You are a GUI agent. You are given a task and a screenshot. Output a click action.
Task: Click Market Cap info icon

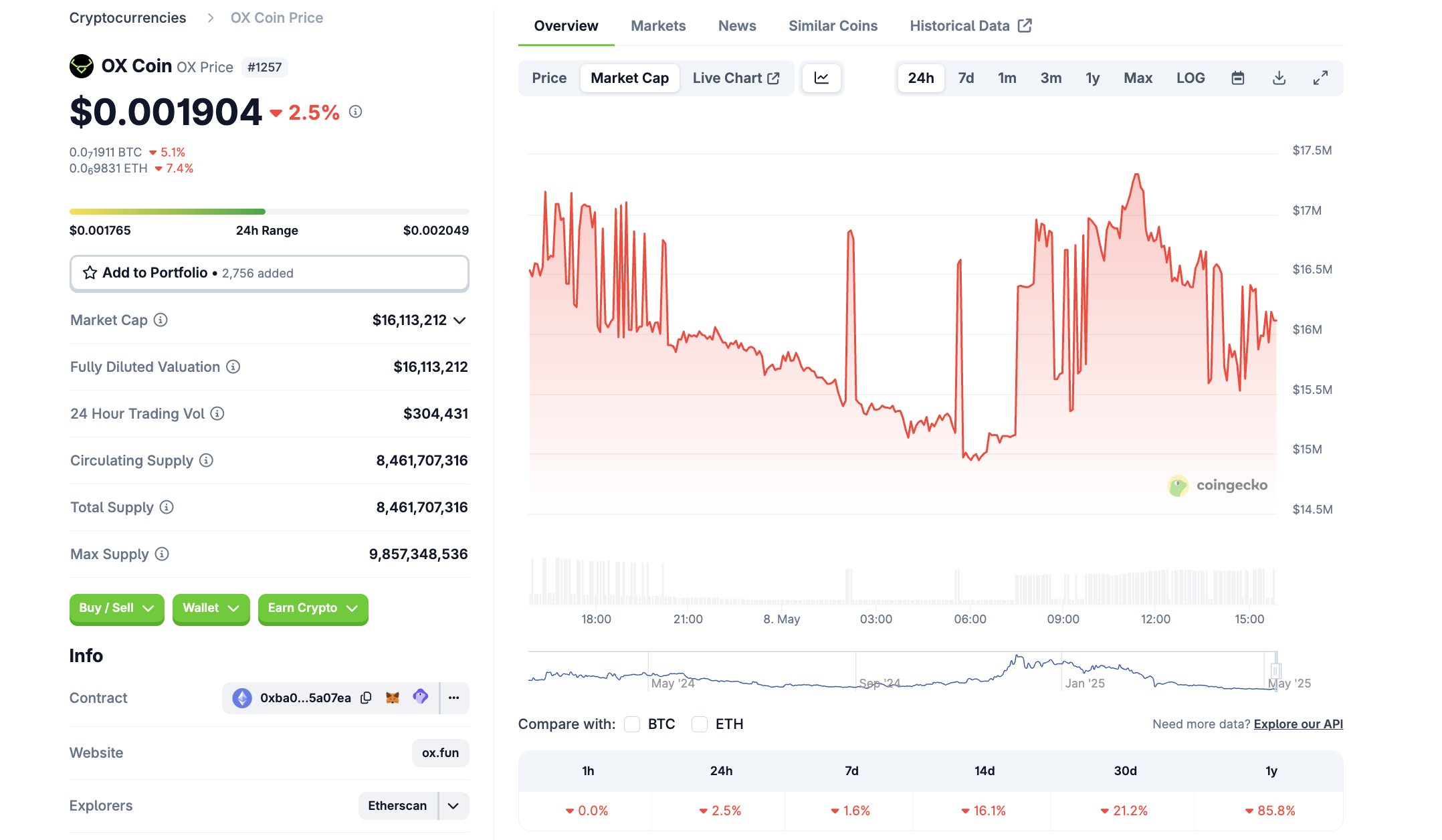[161, 320]
